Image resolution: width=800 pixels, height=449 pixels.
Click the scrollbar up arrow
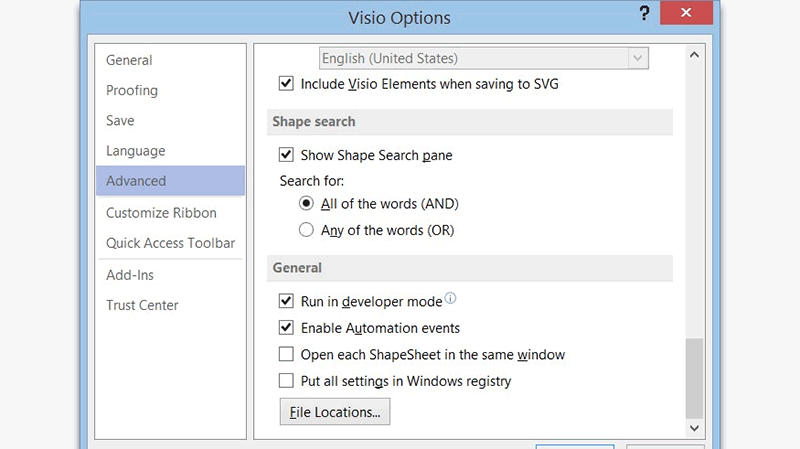coord(694,55)
